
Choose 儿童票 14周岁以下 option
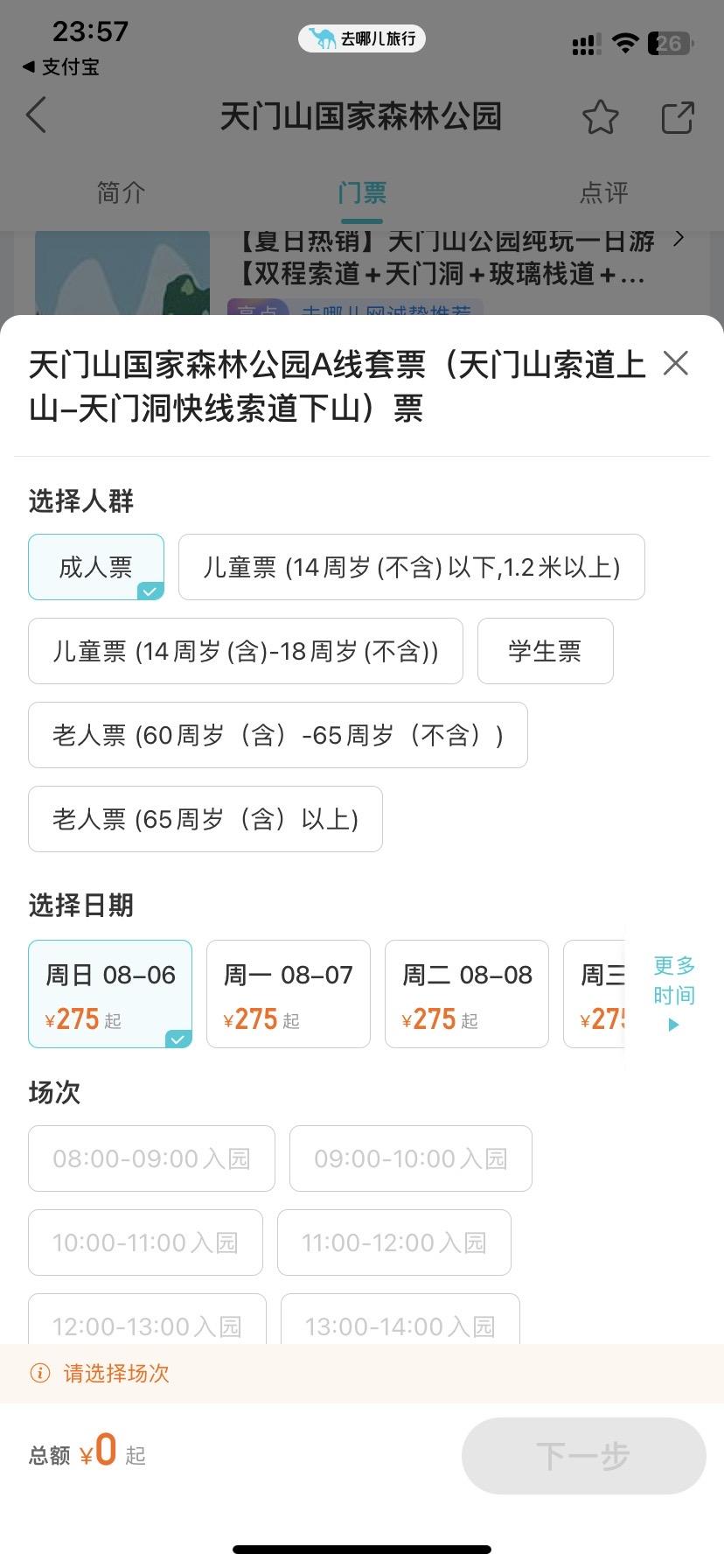click(x=412, y=567)
